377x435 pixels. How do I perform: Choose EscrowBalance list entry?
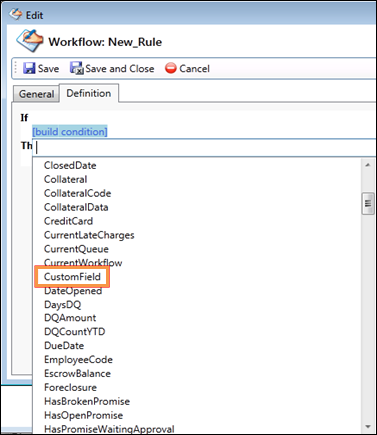click(x=77, y=374)
